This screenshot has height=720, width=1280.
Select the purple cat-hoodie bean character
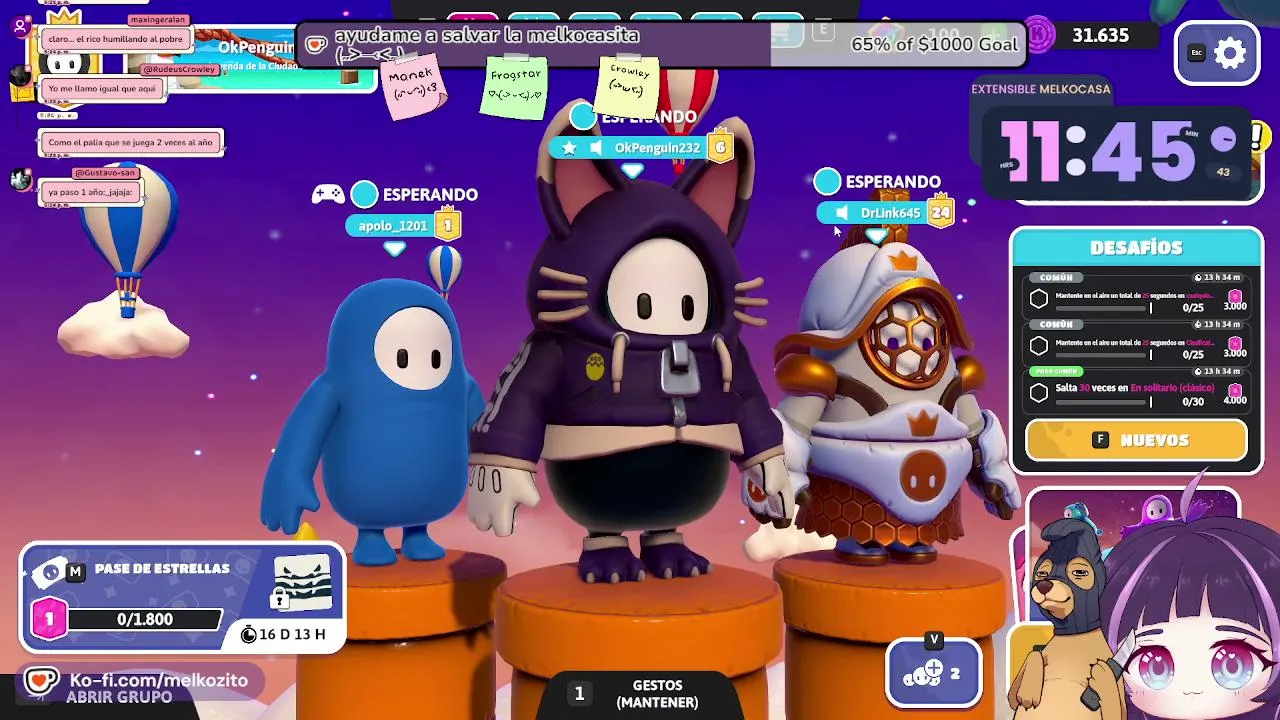coord(638,352)
